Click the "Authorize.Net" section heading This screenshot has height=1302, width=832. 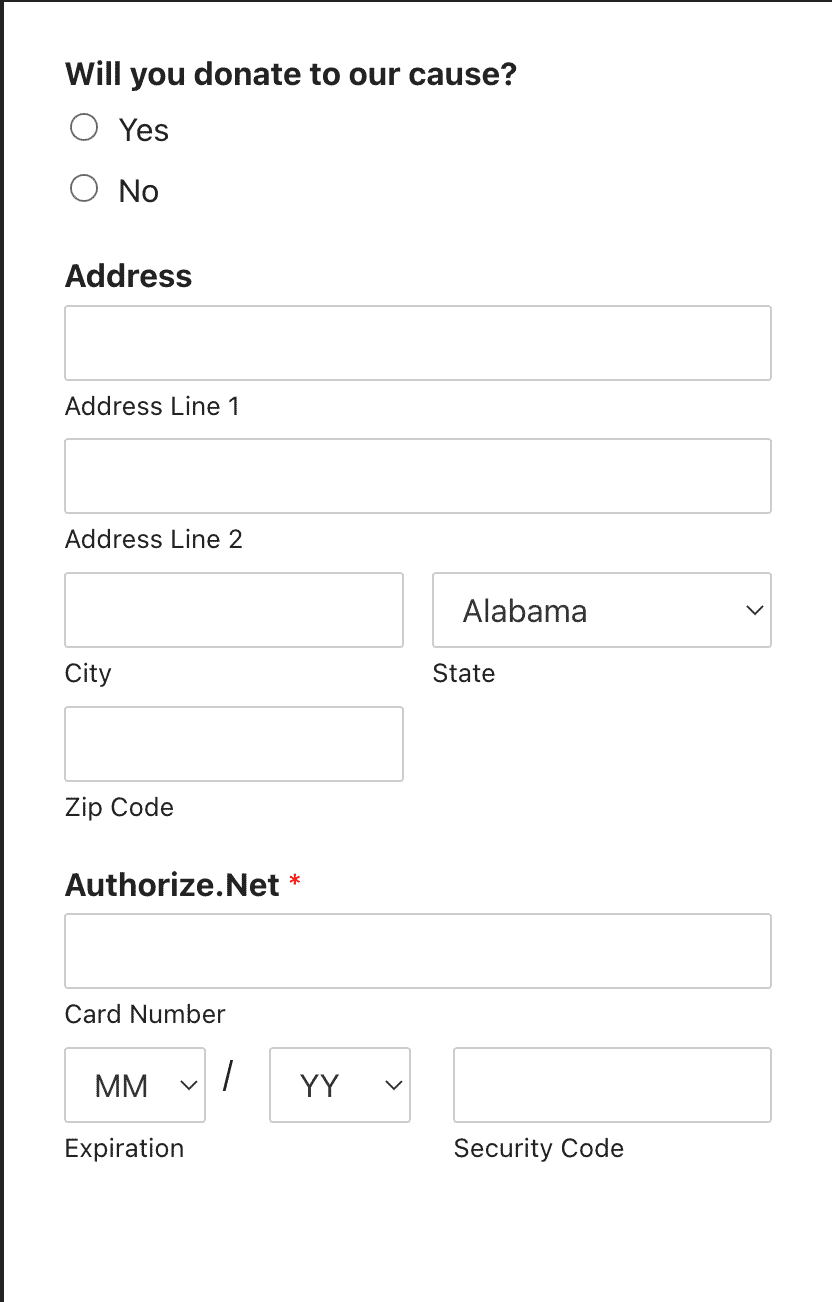coord(171,885)
